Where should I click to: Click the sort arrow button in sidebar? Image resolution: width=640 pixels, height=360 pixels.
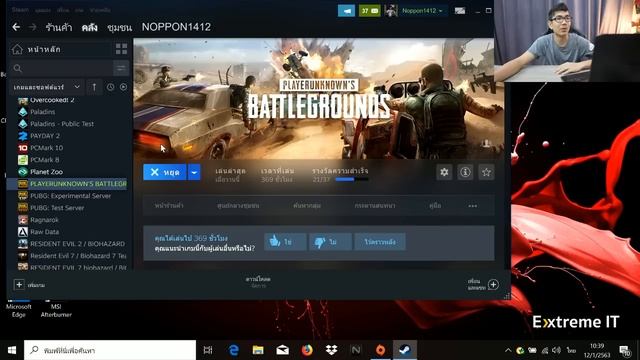click(94, 87)
